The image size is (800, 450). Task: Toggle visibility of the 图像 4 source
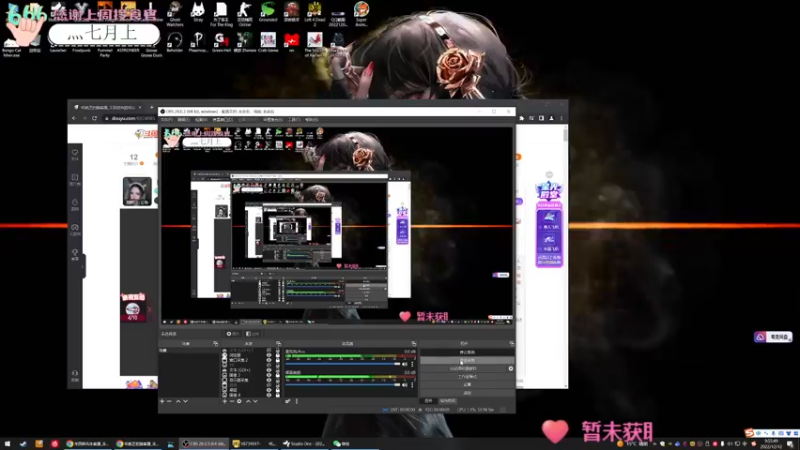click(x=269, y=395)
